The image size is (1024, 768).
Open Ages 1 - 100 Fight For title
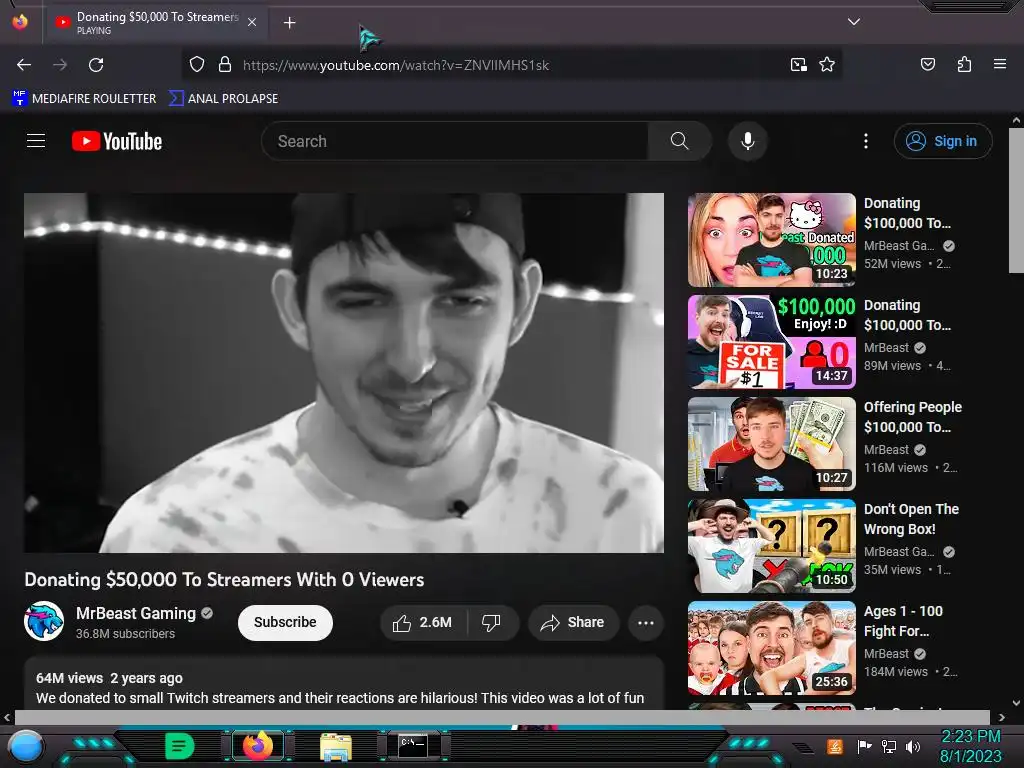click(x=903, y=621)
